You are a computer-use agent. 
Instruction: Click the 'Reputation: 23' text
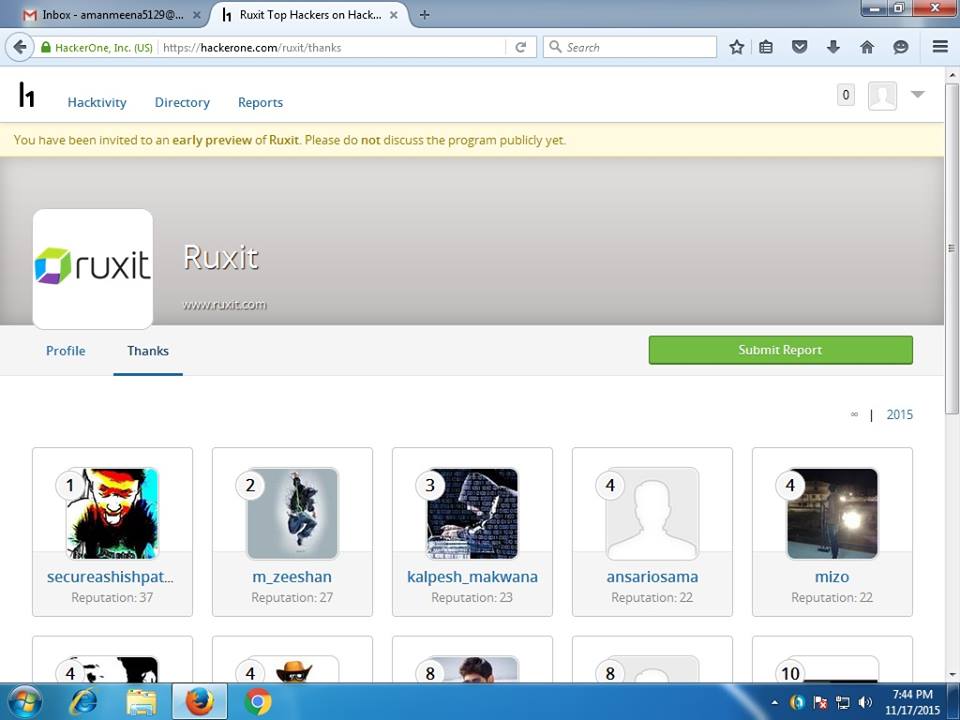click(472, 598)
